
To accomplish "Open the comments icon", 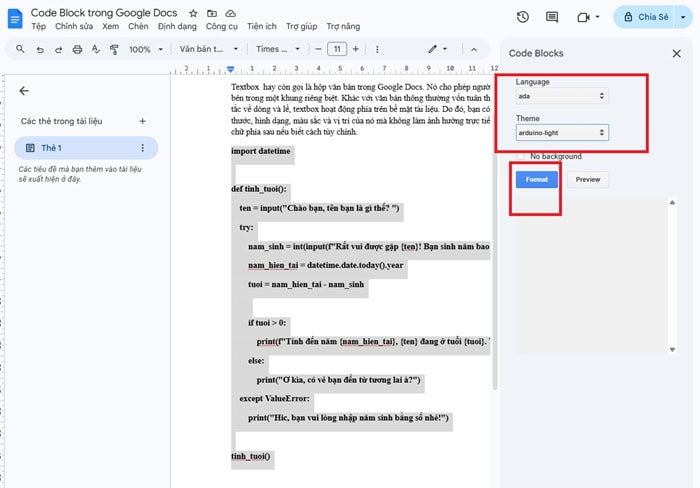I will (x=552, y=17).
